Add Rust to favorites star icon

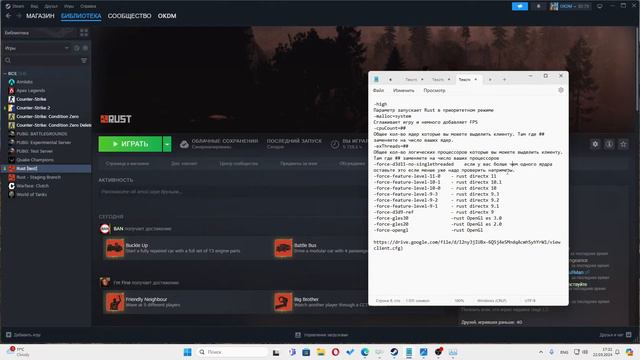tap(623, 144)
